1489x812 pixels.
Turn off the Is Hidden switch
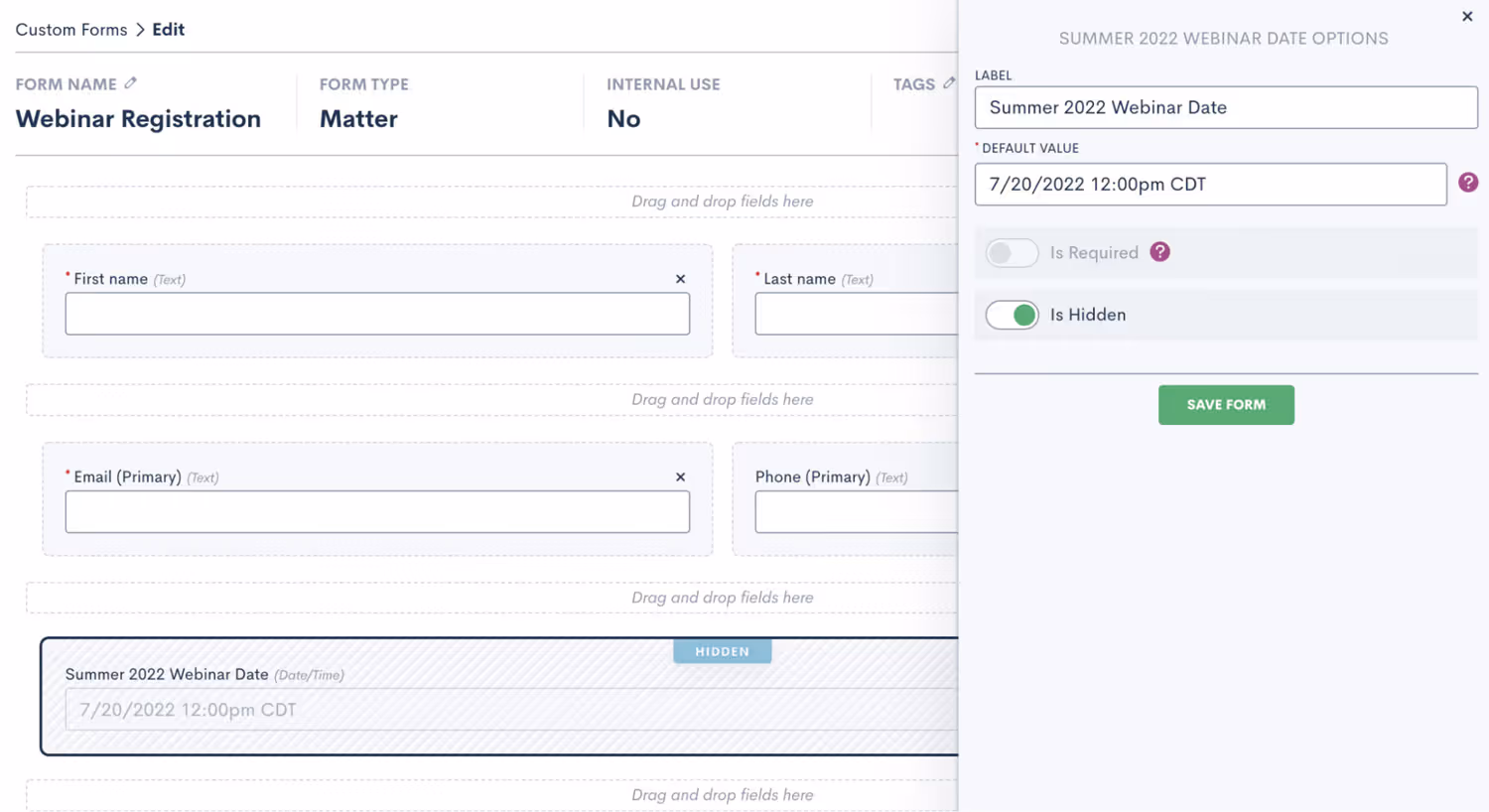coord(1012,315)
